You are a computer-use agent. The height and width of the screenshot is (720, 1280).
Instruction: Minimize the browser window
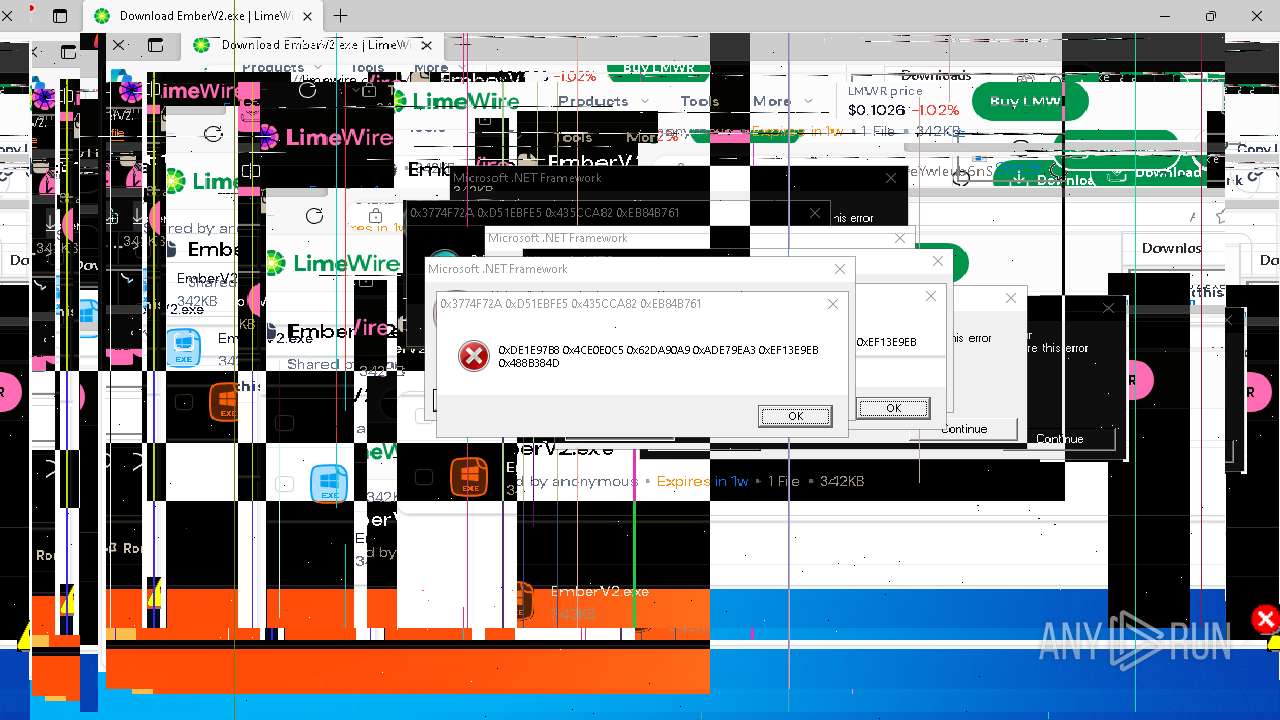pyautogui.click(x=1165, y=16)
